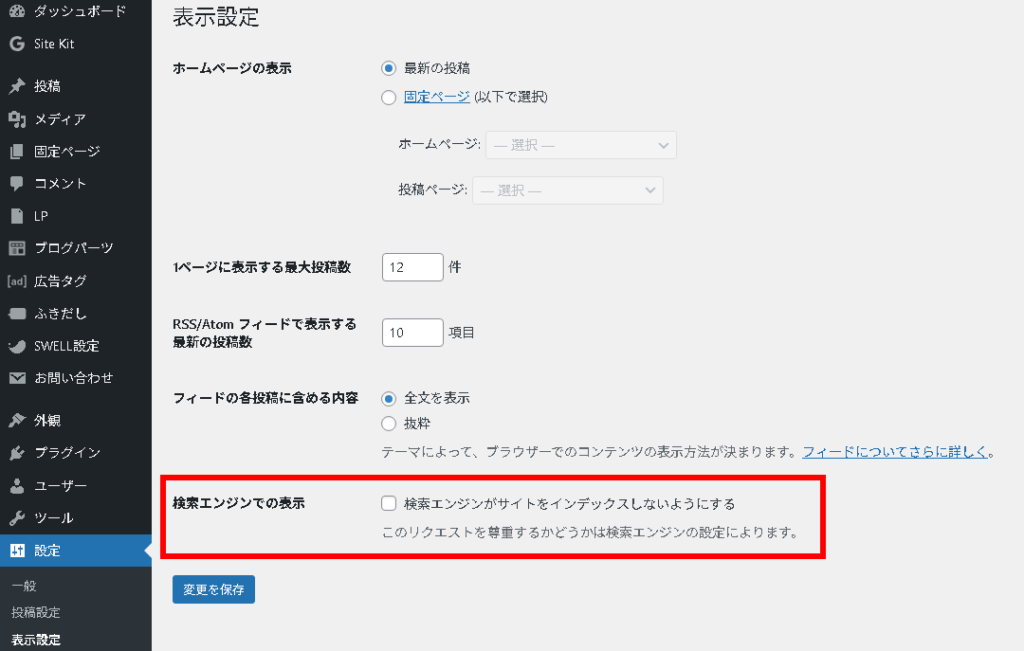1024x651 pixels.
Task: Open the 一般 settings submenu item
Action: point(24,586)
